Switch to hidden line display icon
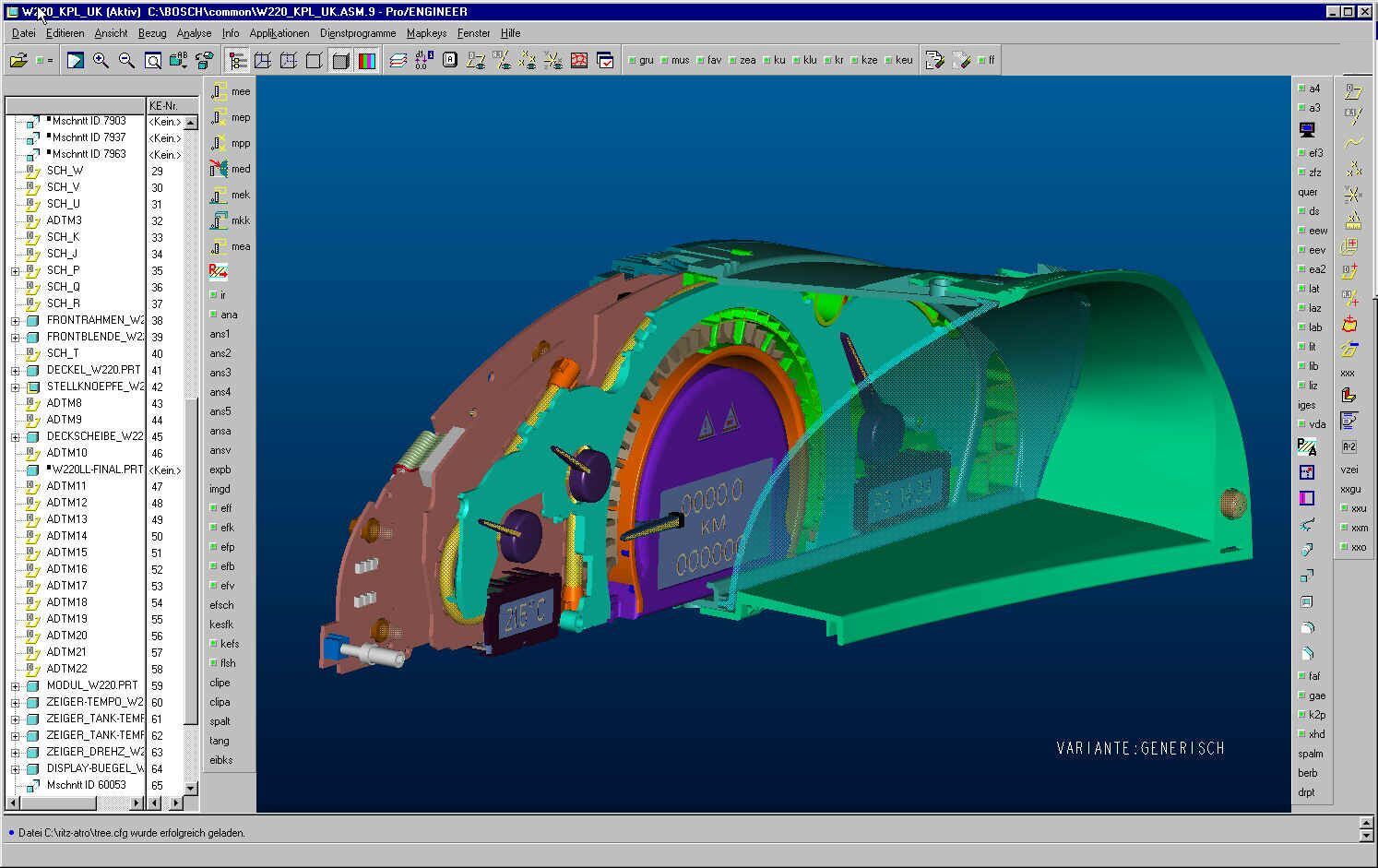Image resolution: width=1378 pixels, height=868 pixels. (289, 61)
